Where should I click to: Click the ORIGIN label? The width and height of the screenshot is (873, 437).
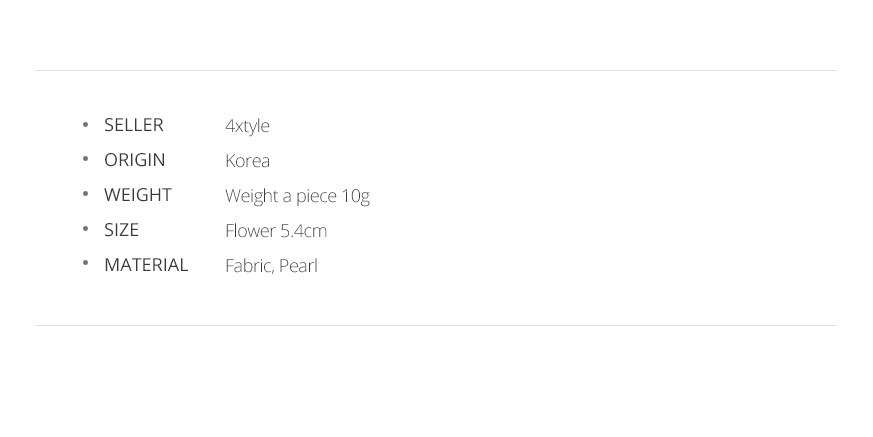coord(135,160)
